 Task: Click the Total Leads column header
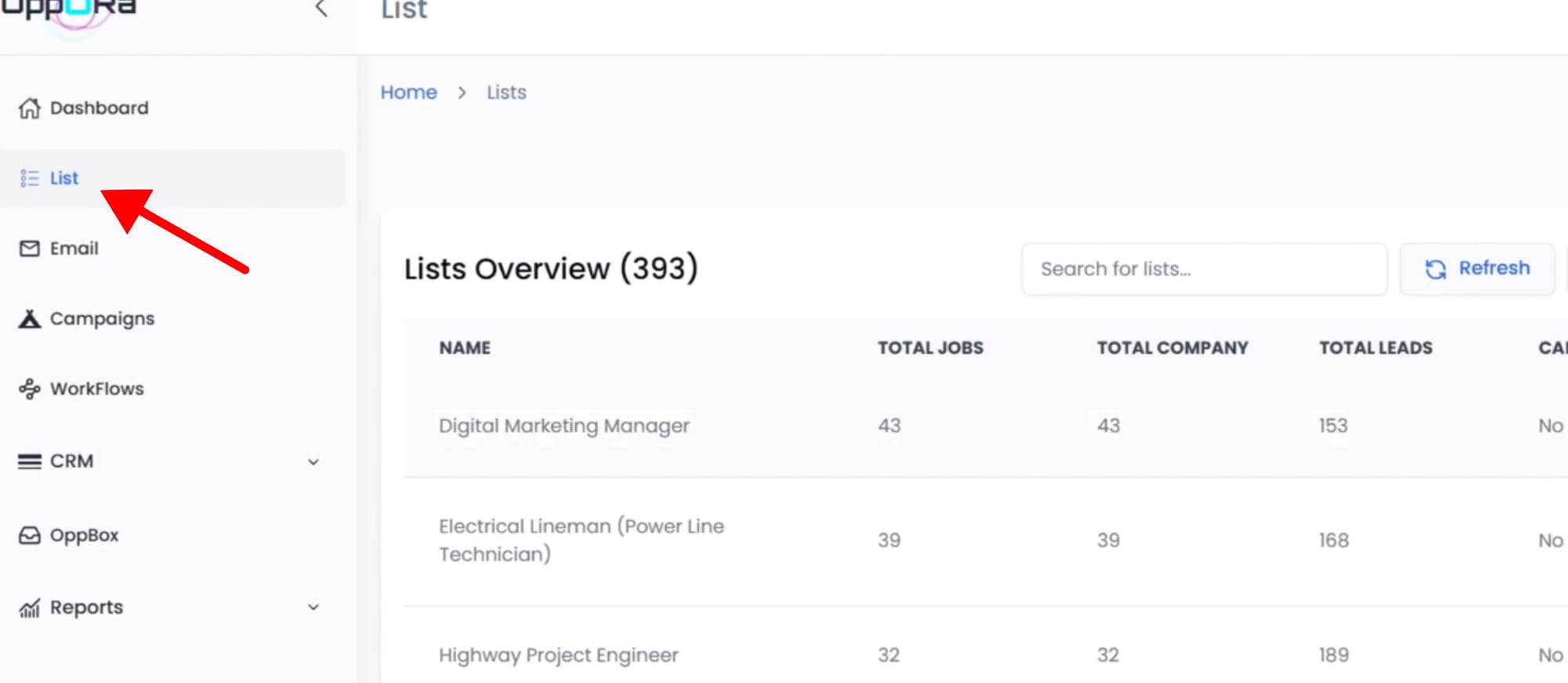pyautogui.click(x=1375, y=348)
